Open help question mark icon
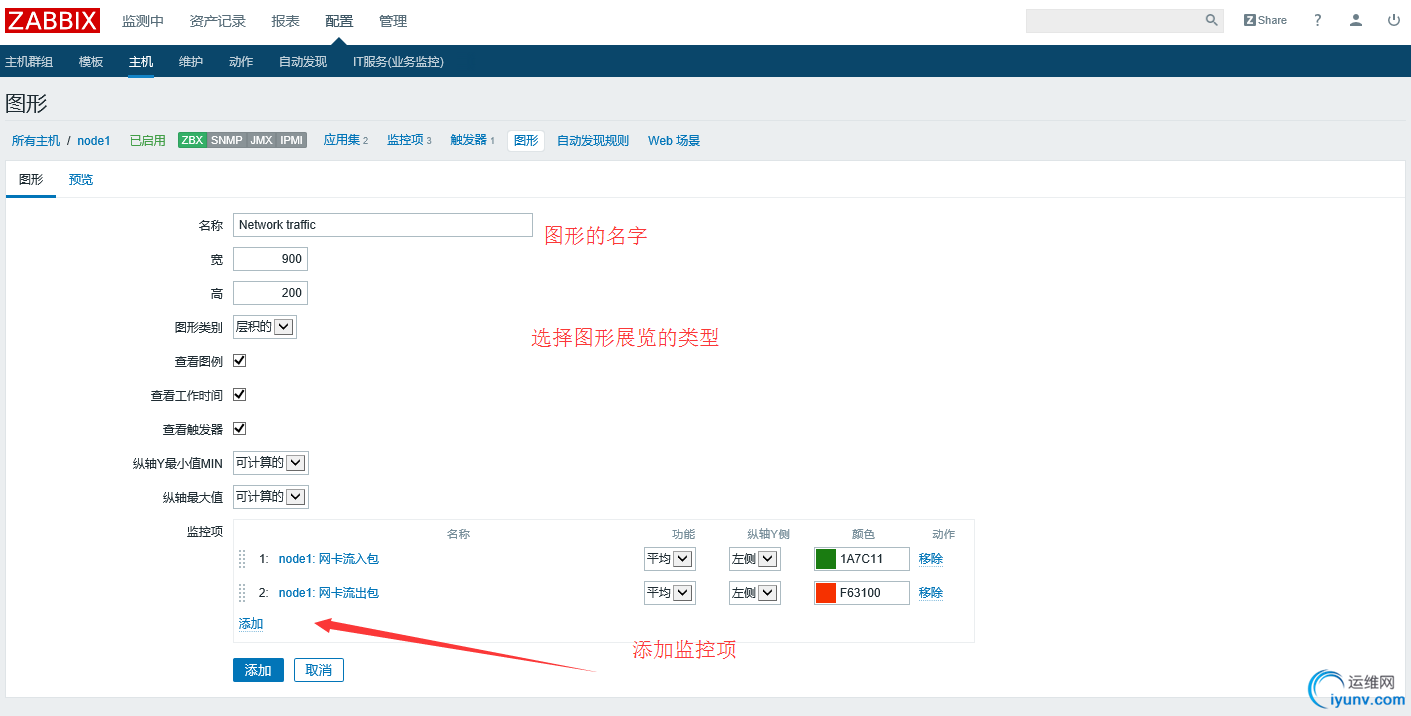Viewport: 1411px width, 716px height. click(1318, 20)
